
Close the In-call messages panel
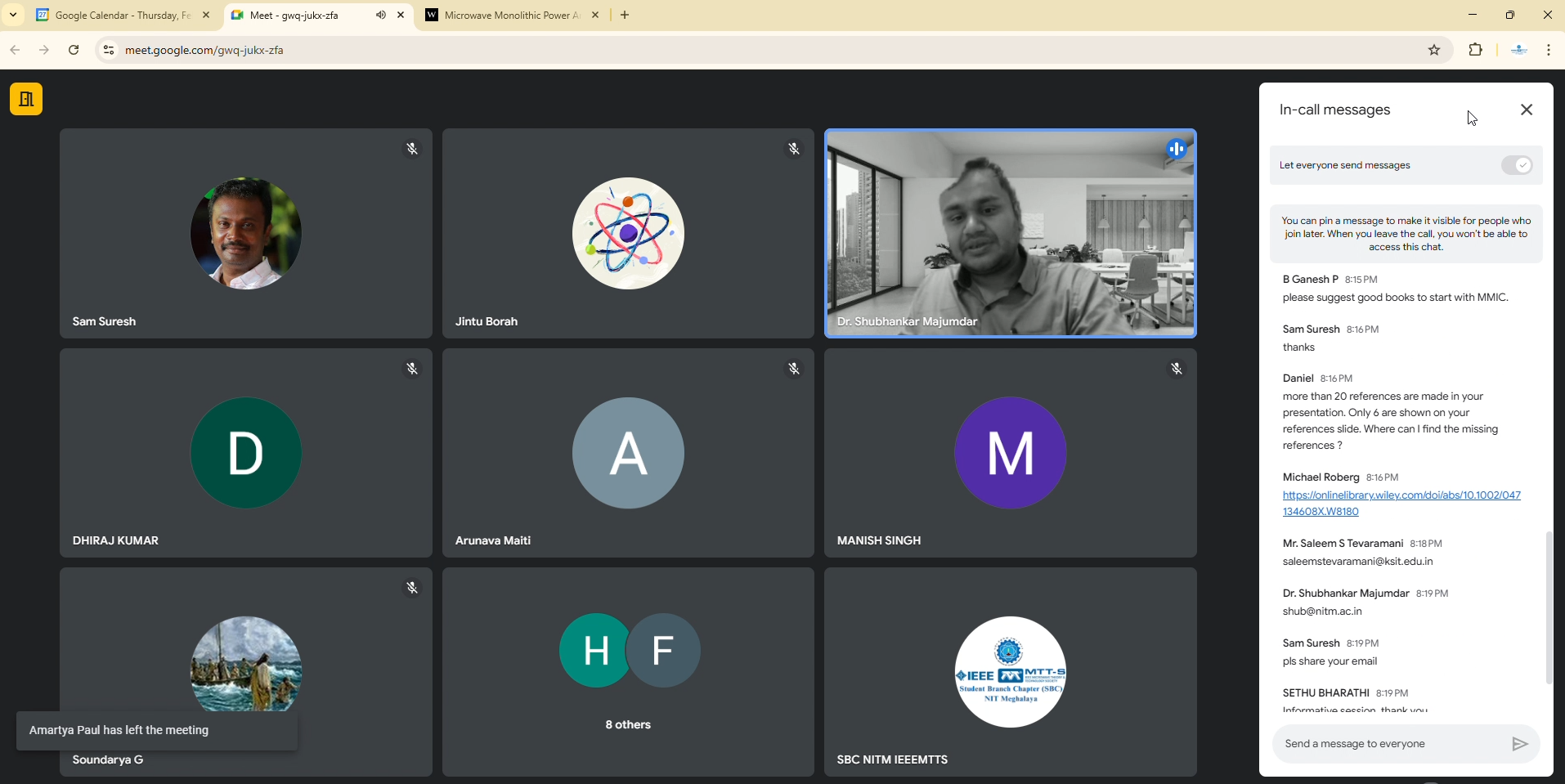click(1526, 110)
